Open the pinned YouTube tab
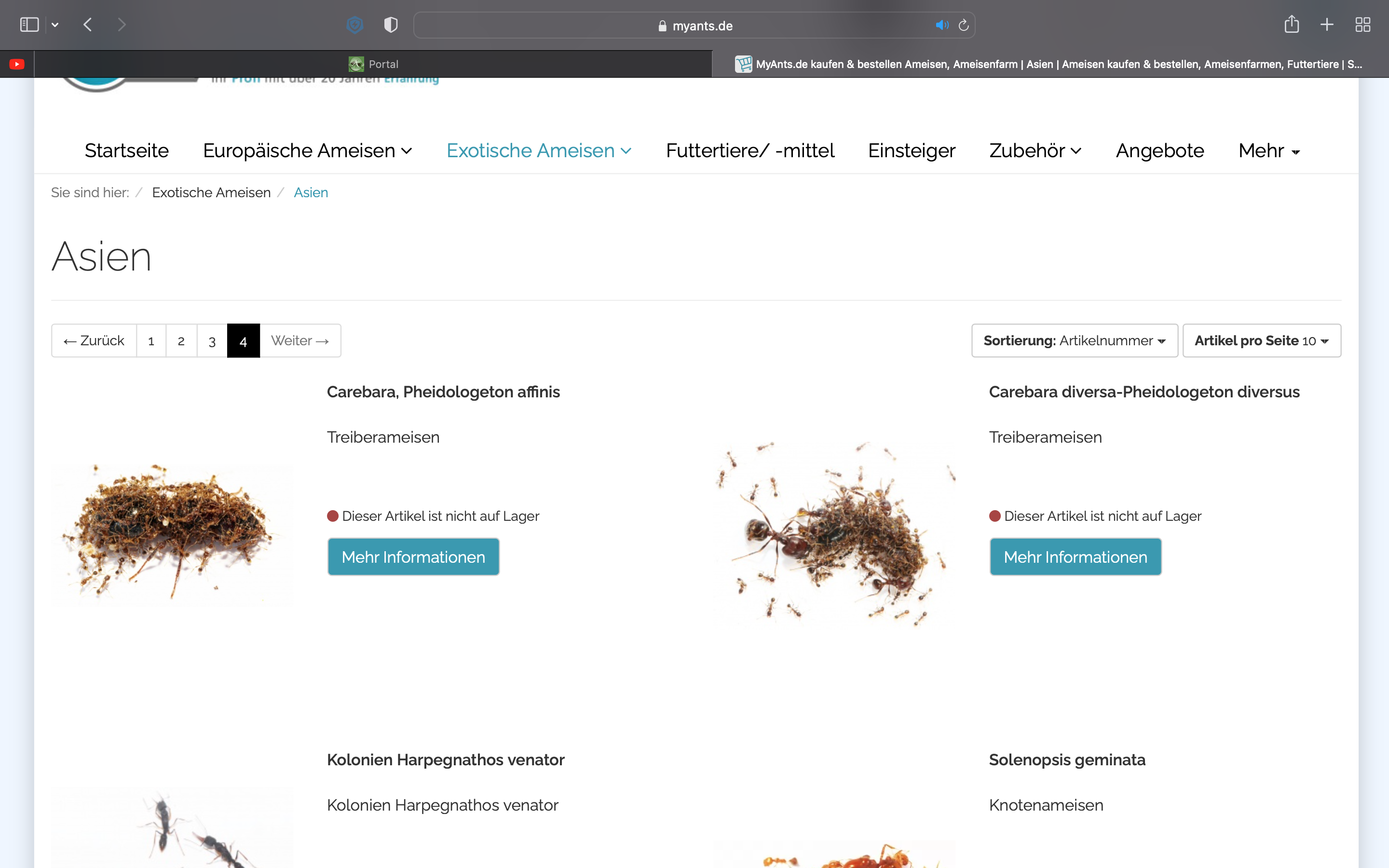 coord(17,64)
